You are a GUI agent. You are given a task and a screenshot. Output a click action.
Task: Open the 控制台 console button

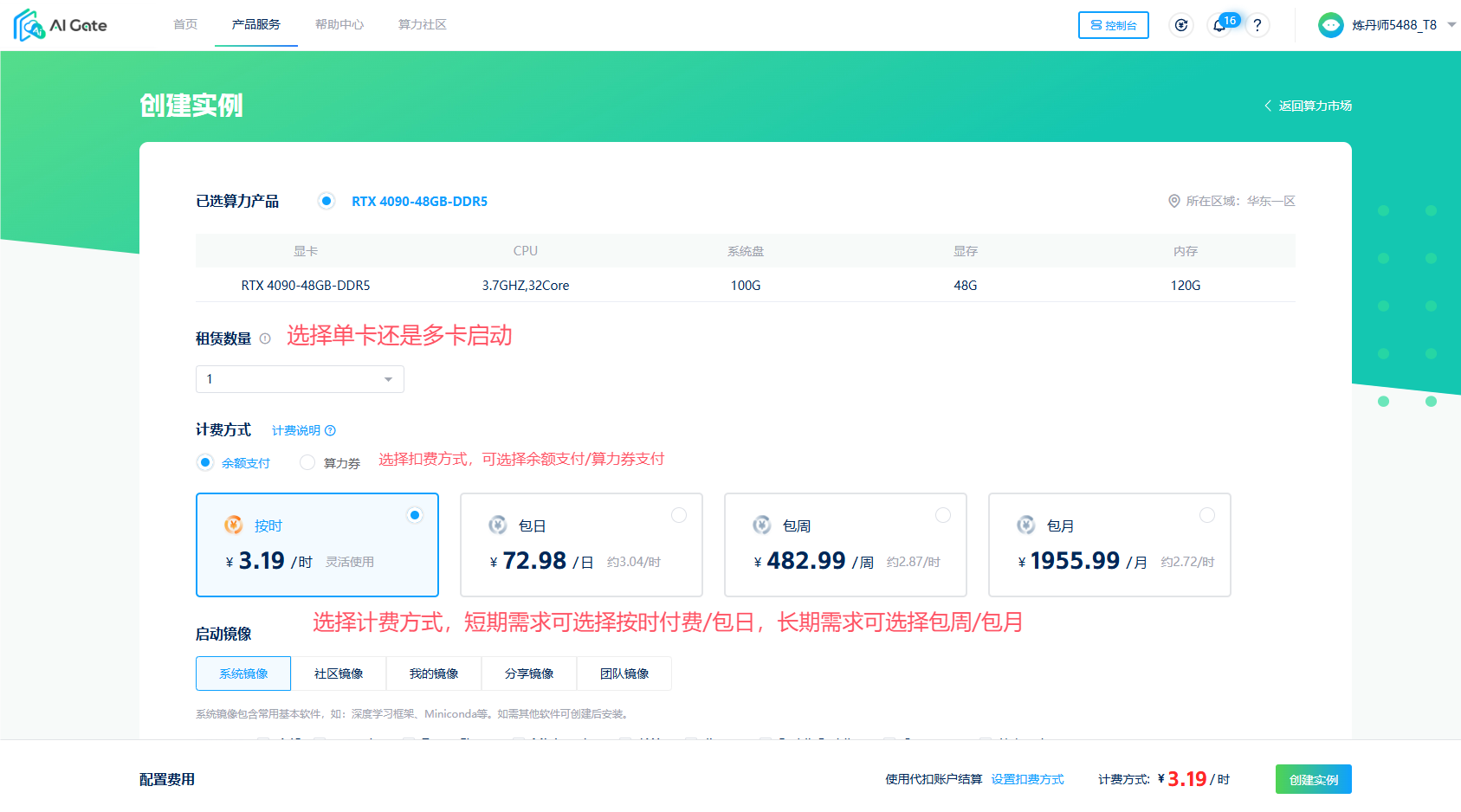1114,25
